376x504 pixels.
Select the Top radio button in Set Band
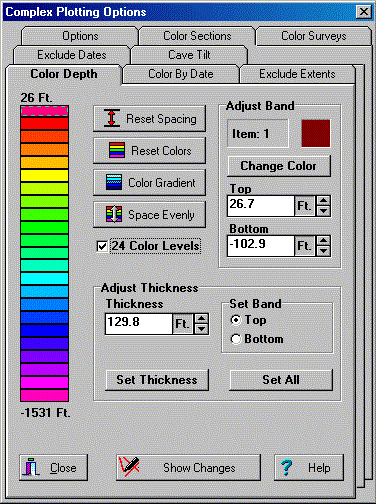point(236,320)
